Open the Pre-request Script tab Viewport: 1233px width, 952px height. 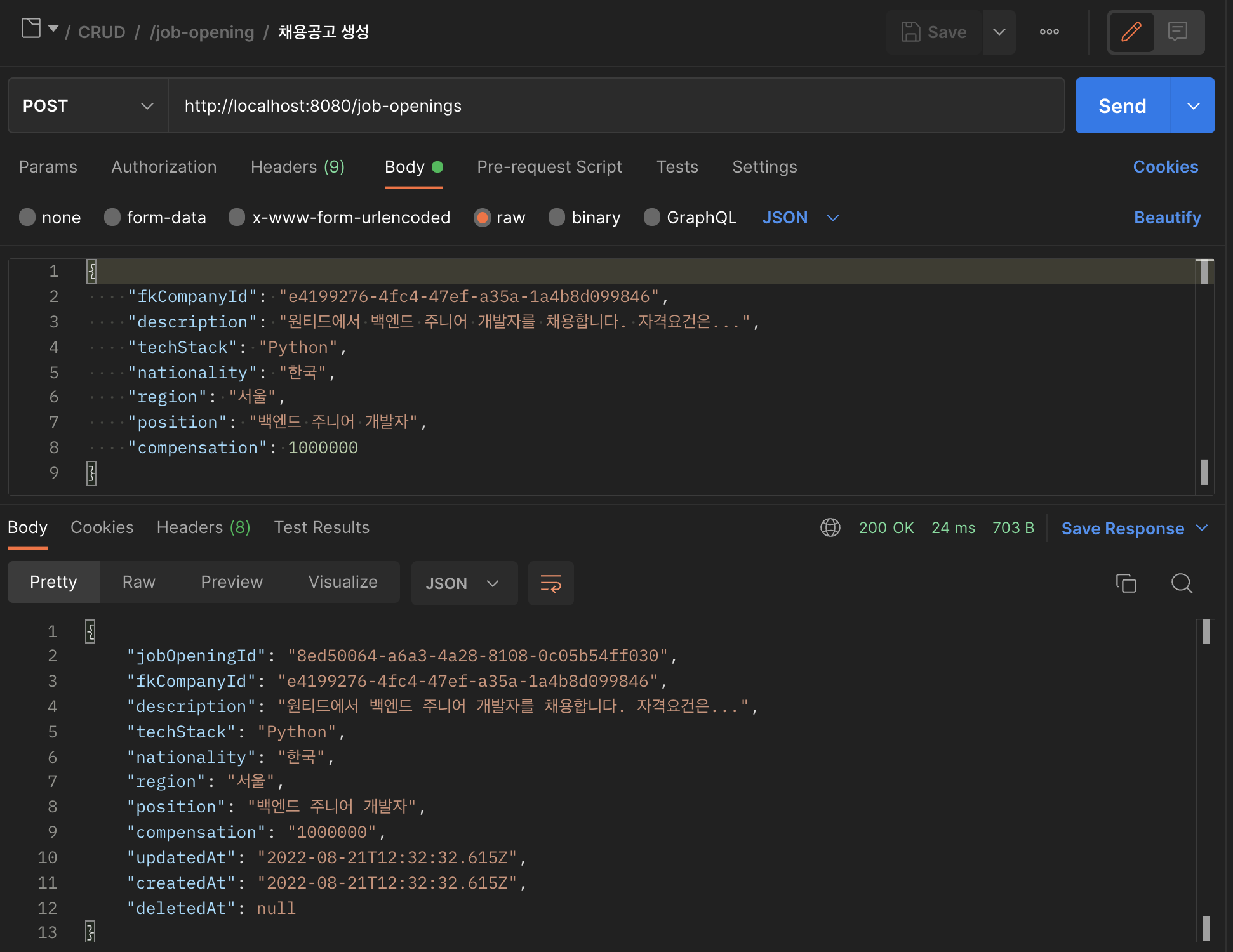550,167
